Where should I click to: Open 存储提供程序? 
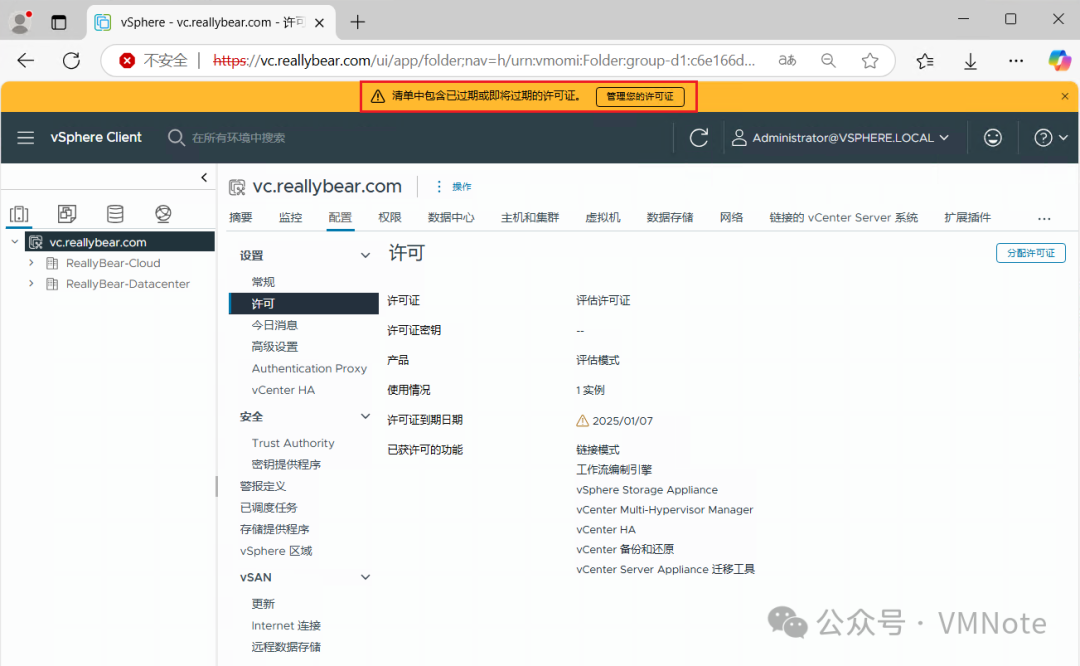274,529
